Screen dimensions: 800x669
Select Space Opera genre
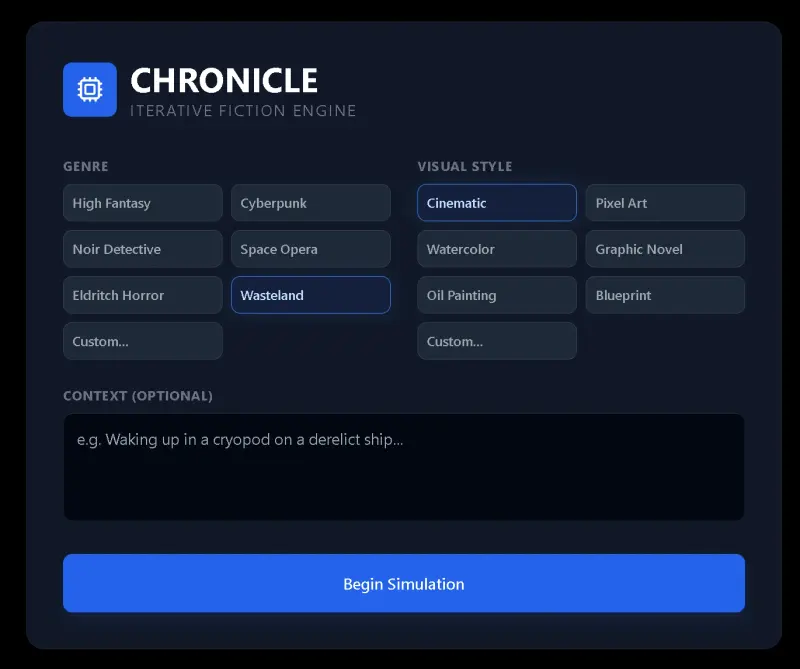tap(311, 249)
